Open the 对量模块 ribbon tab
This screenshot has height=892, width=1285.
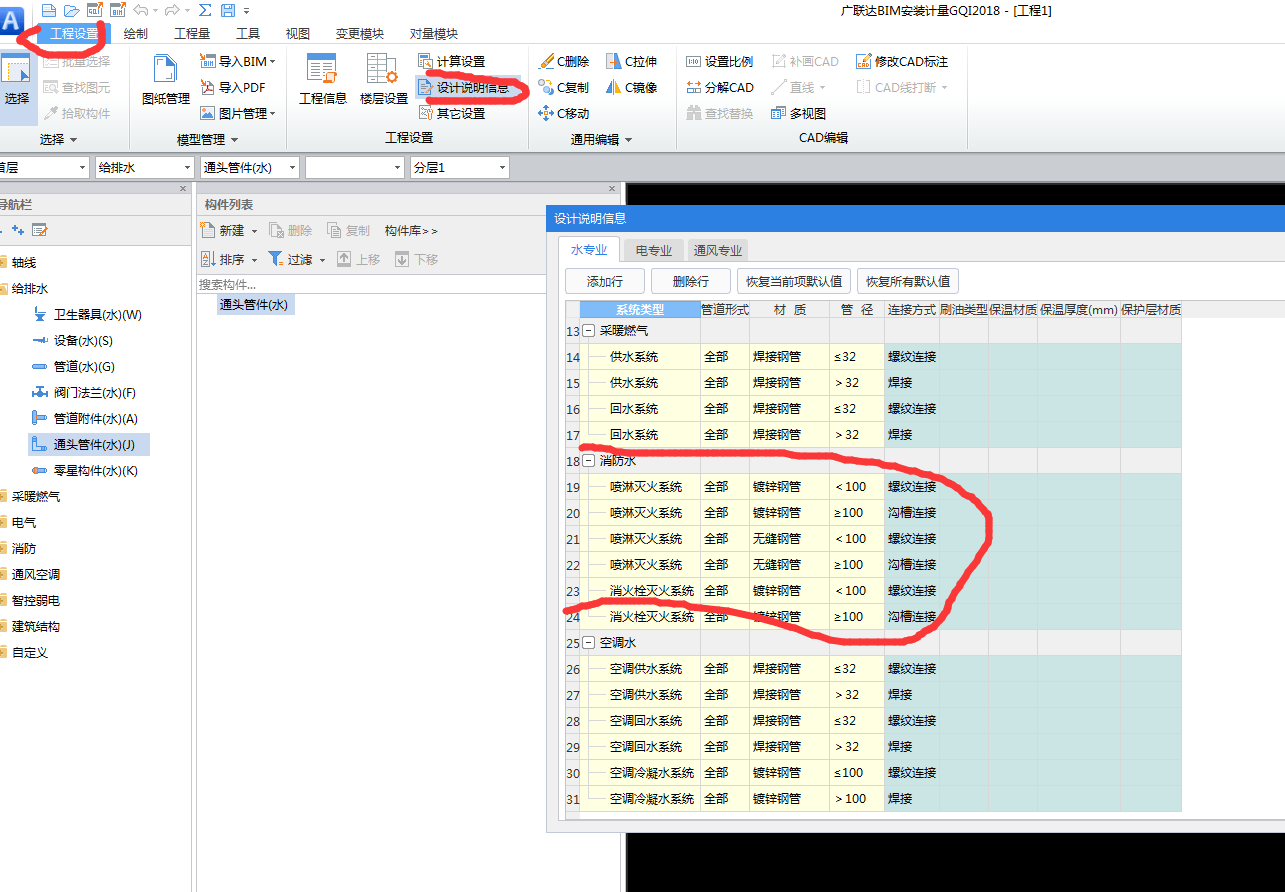pos(434,34)
